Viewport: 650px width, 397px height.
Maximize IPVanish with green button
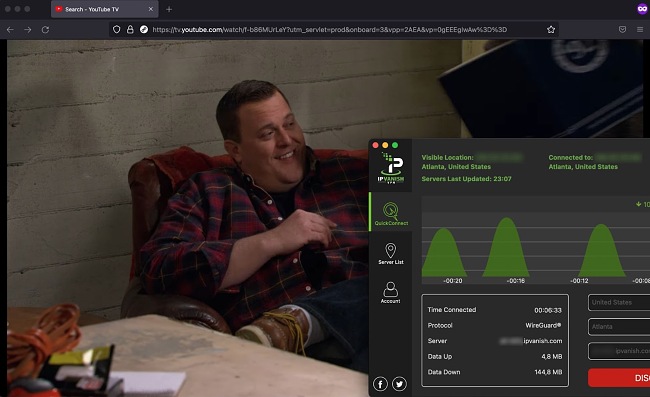(395, 145)
